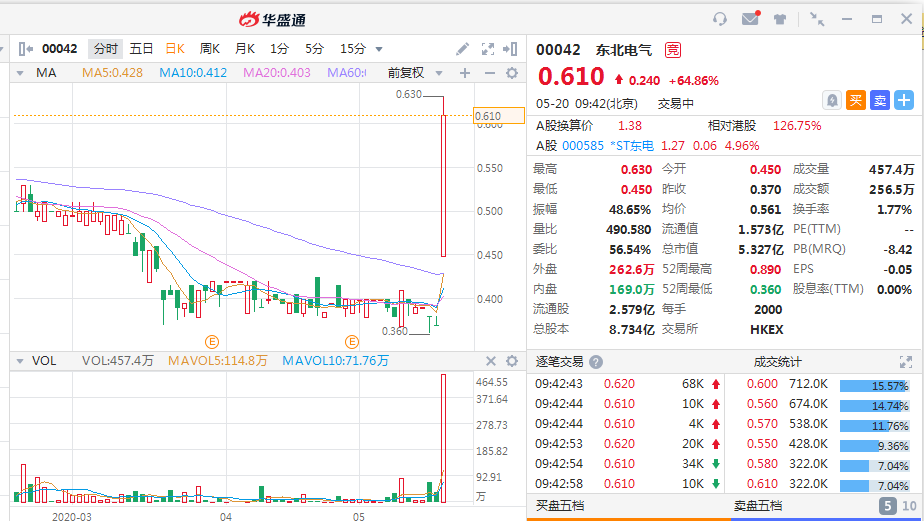Click the 14.74% distribution bar
Viewport: 924px width, 521px height.
(x=874, y=407)
